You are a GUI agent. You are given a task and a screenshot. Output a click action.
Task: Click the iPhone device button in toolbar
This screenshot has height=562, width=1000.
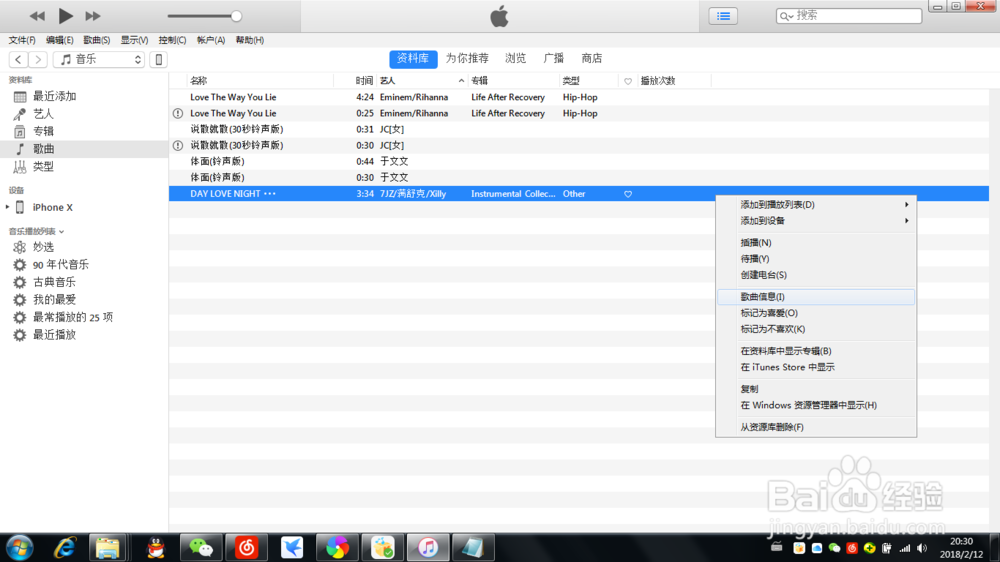point(159,59)
